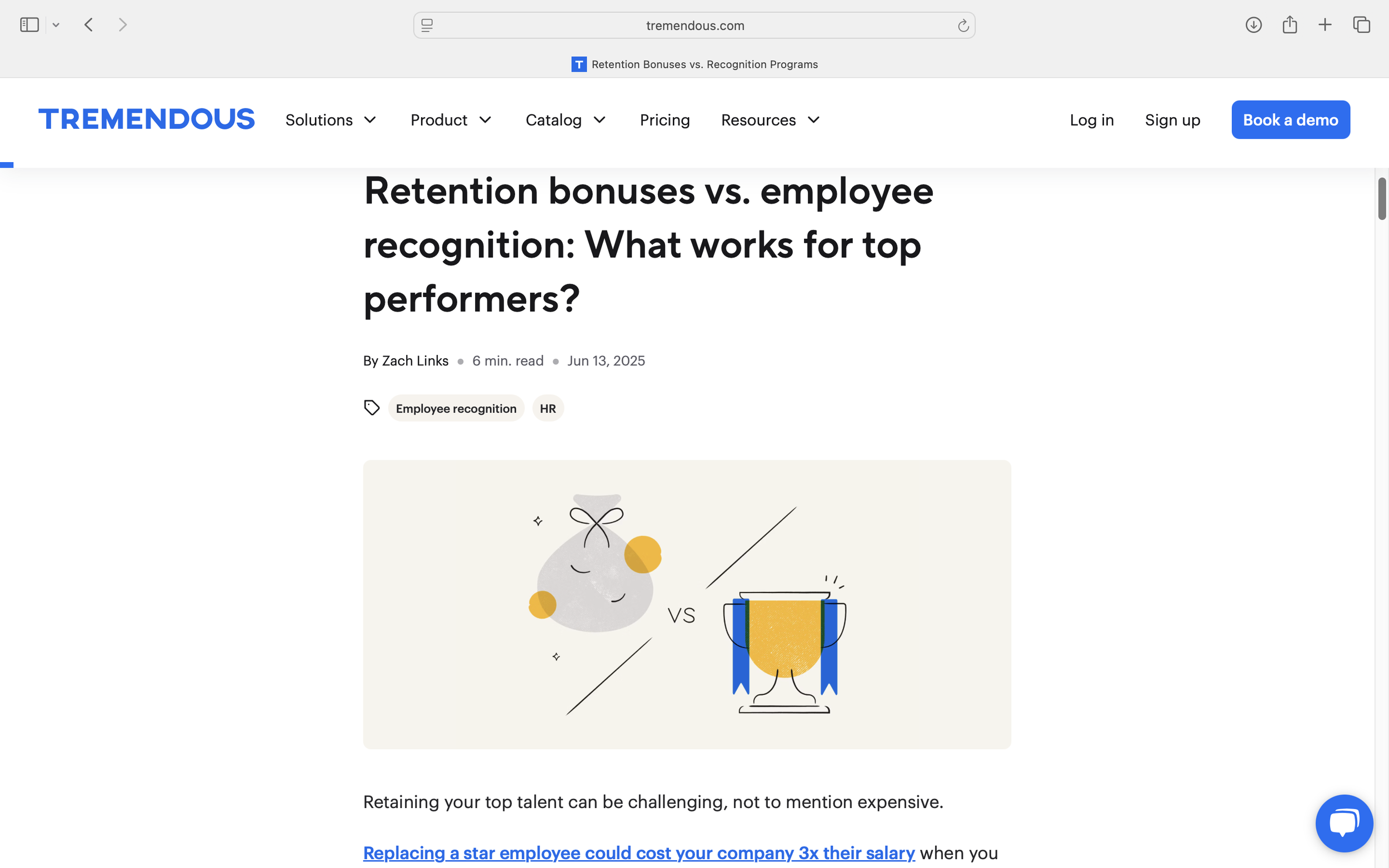Select the Employee recognition tag
The height and width of the screenshot is (868, 1389).
coord(456,408)
